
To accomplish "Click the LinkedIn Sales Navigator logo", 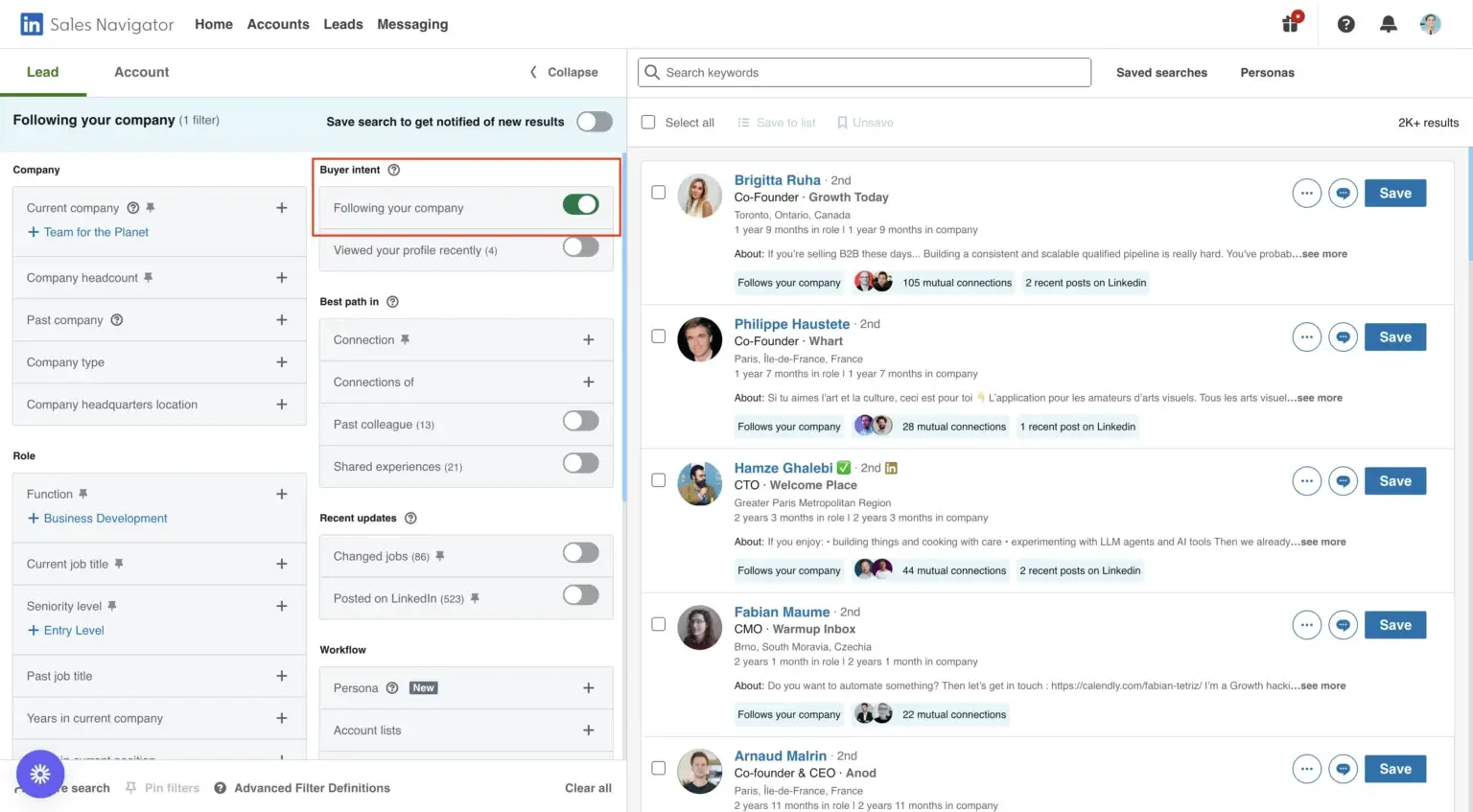I will 97,24.
